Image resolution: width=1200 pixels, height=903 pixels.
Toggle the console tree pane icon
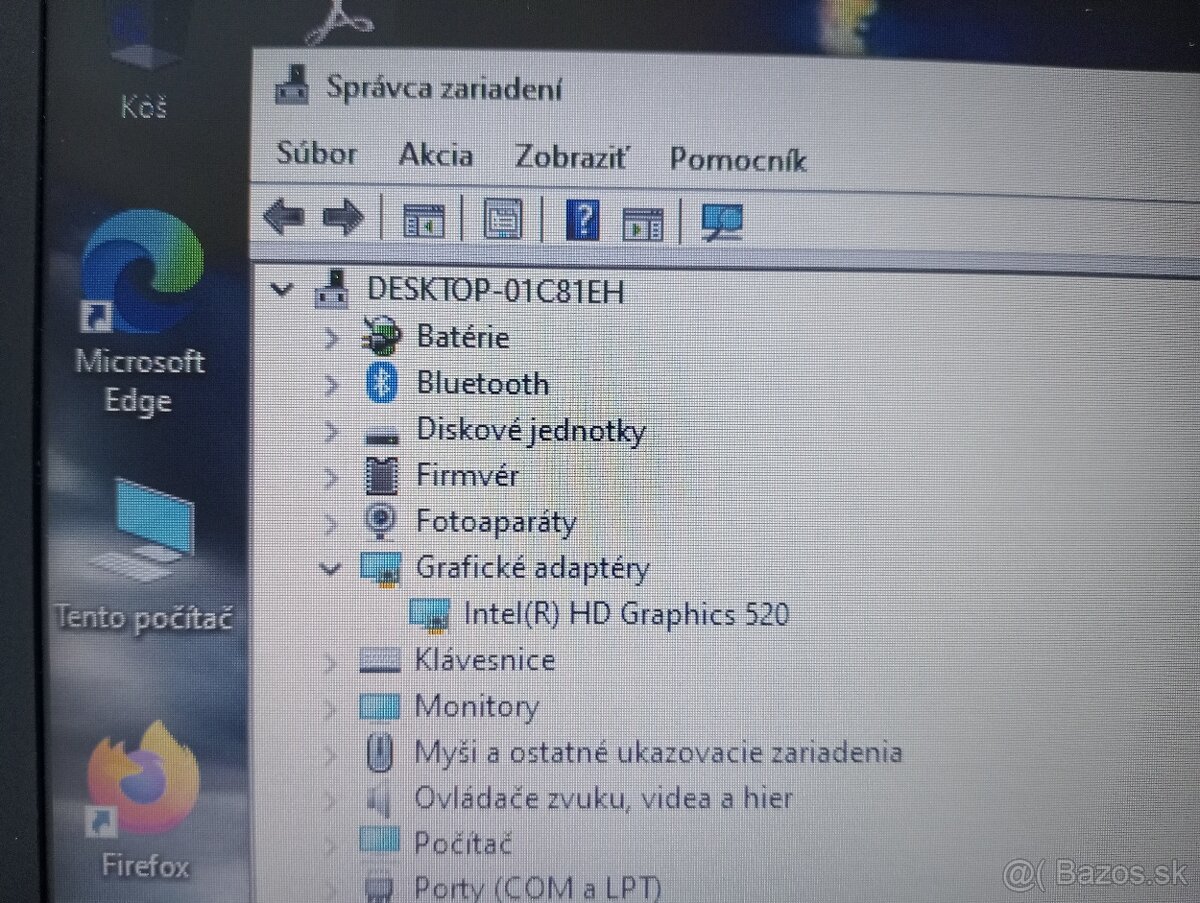424,218
